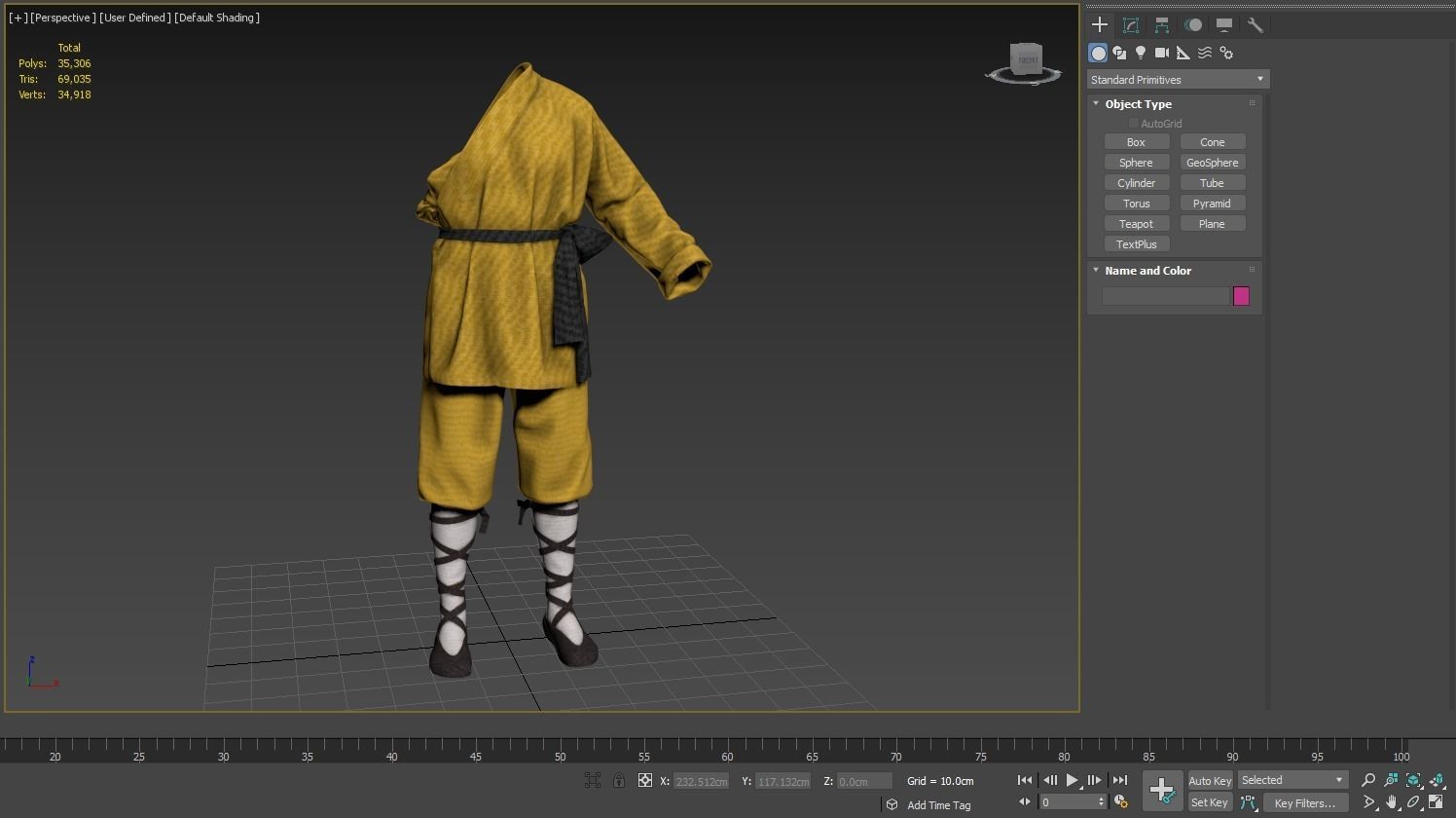Image resolution: width=1456 pixels, height=818 pixels.
Task: Select the Space Warps category icon
Action: [x=1205, y=53]
